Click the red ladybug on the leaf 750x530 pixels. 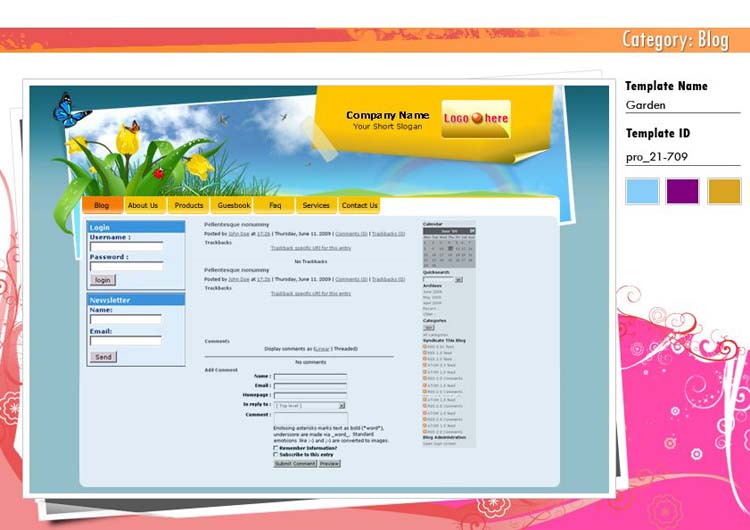pos(158,172)
